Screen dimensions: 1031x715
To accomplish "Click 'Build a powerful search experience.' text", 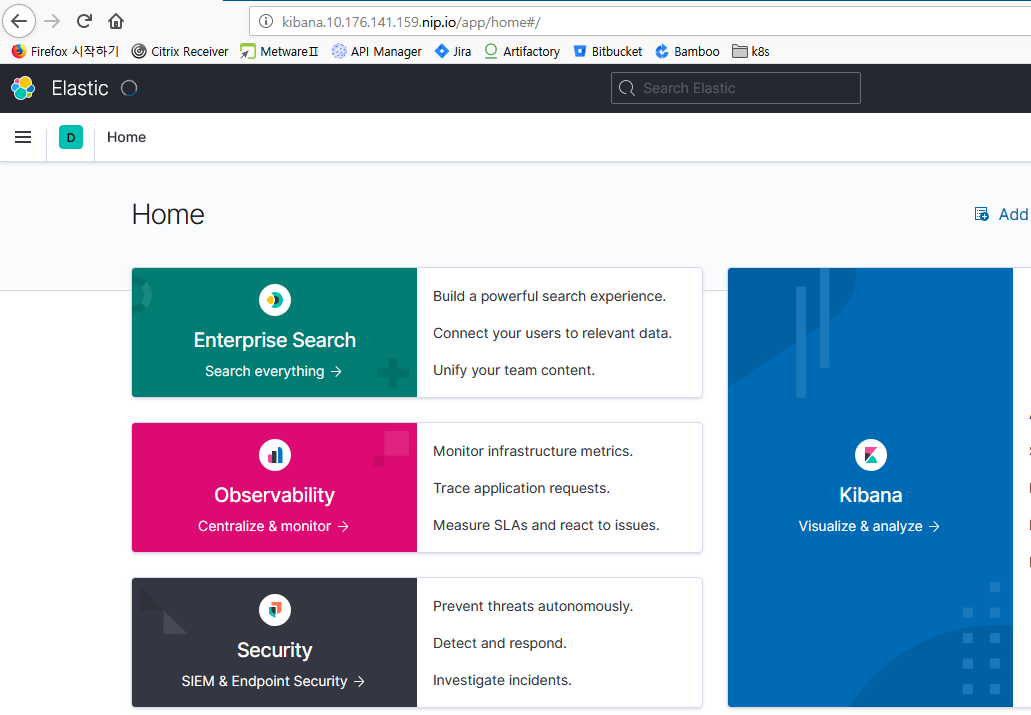I will click(x=549, y=296).
